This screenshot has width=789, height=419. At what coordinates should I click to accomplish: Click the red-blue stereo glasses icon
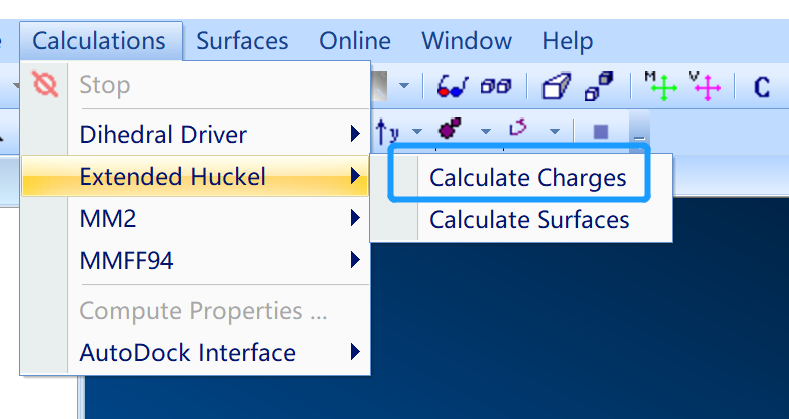[x=455, y=87]
